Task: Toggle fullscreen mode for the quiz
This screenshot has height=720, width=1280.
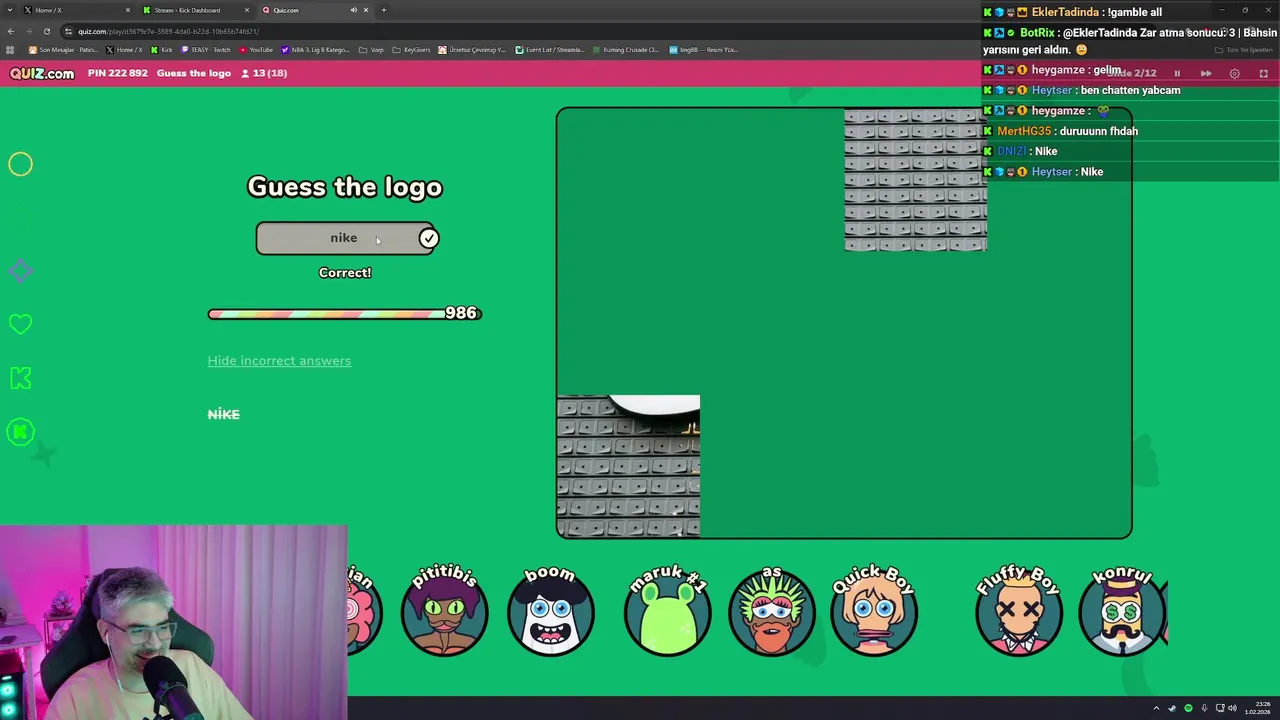Action: [1263, 73]
